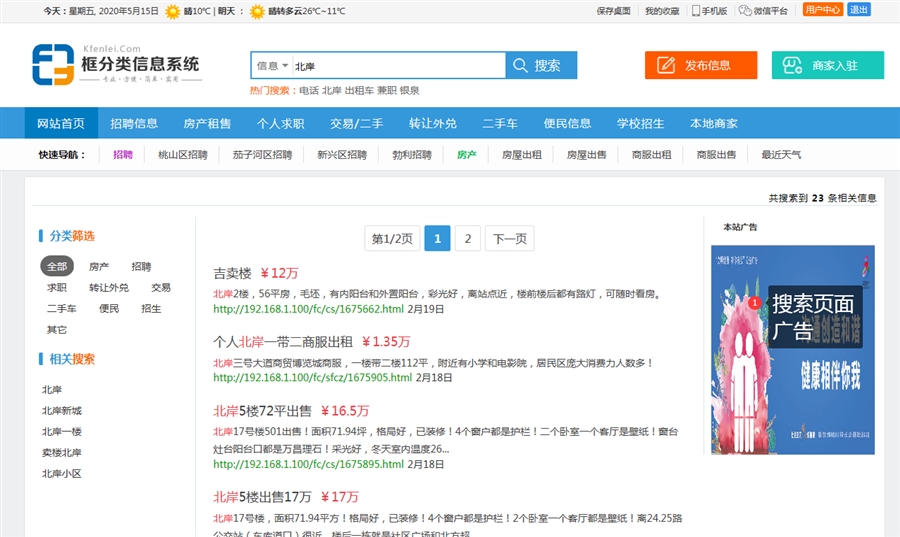Image resolution: width=900 pixels, height=537 pixels.
Task: Select the 房产 category filter
Action: pyautogui.click(x=99, y=267)
